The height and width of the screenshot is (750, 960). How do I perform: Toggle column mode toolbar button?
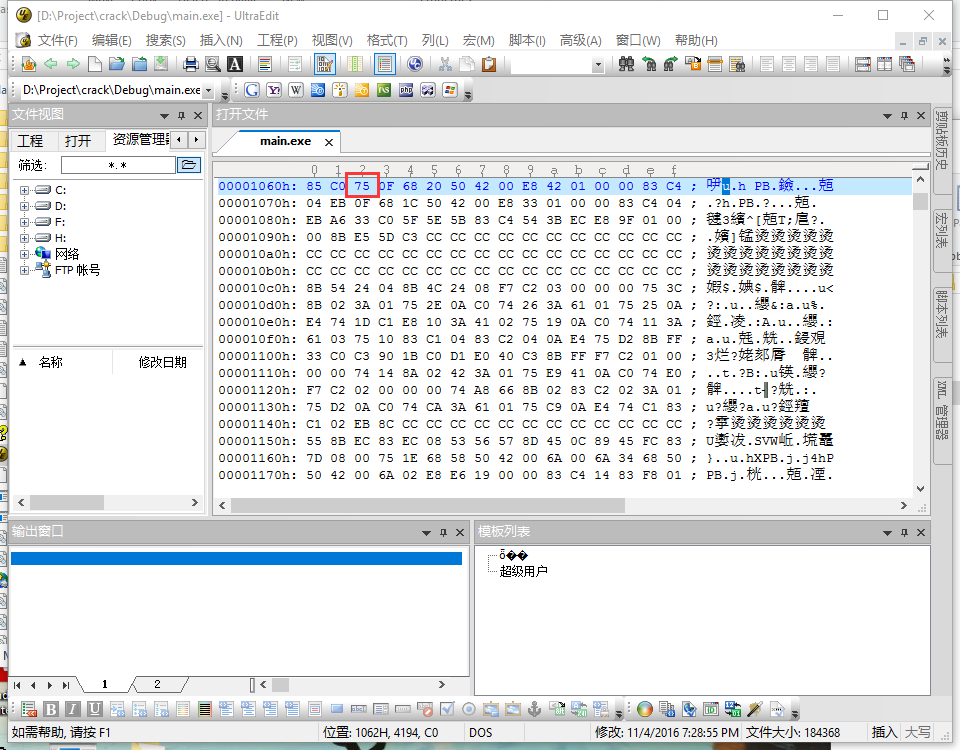(353, 64)
